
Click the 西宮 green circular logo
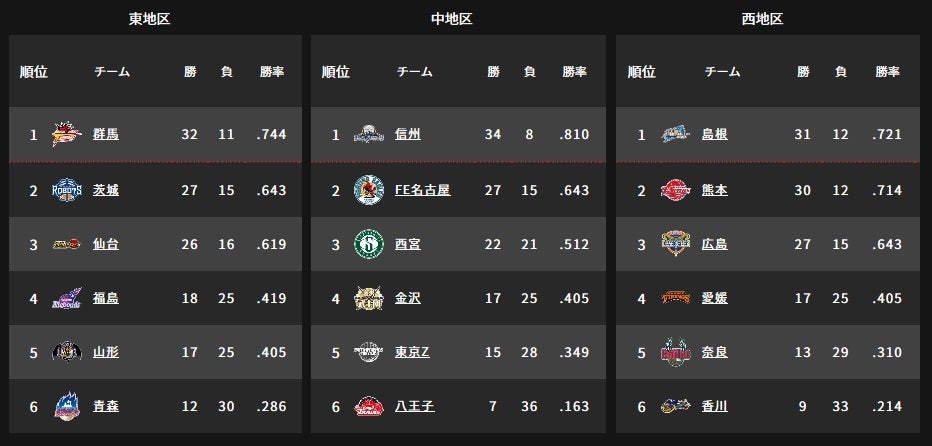coord(369,244)
